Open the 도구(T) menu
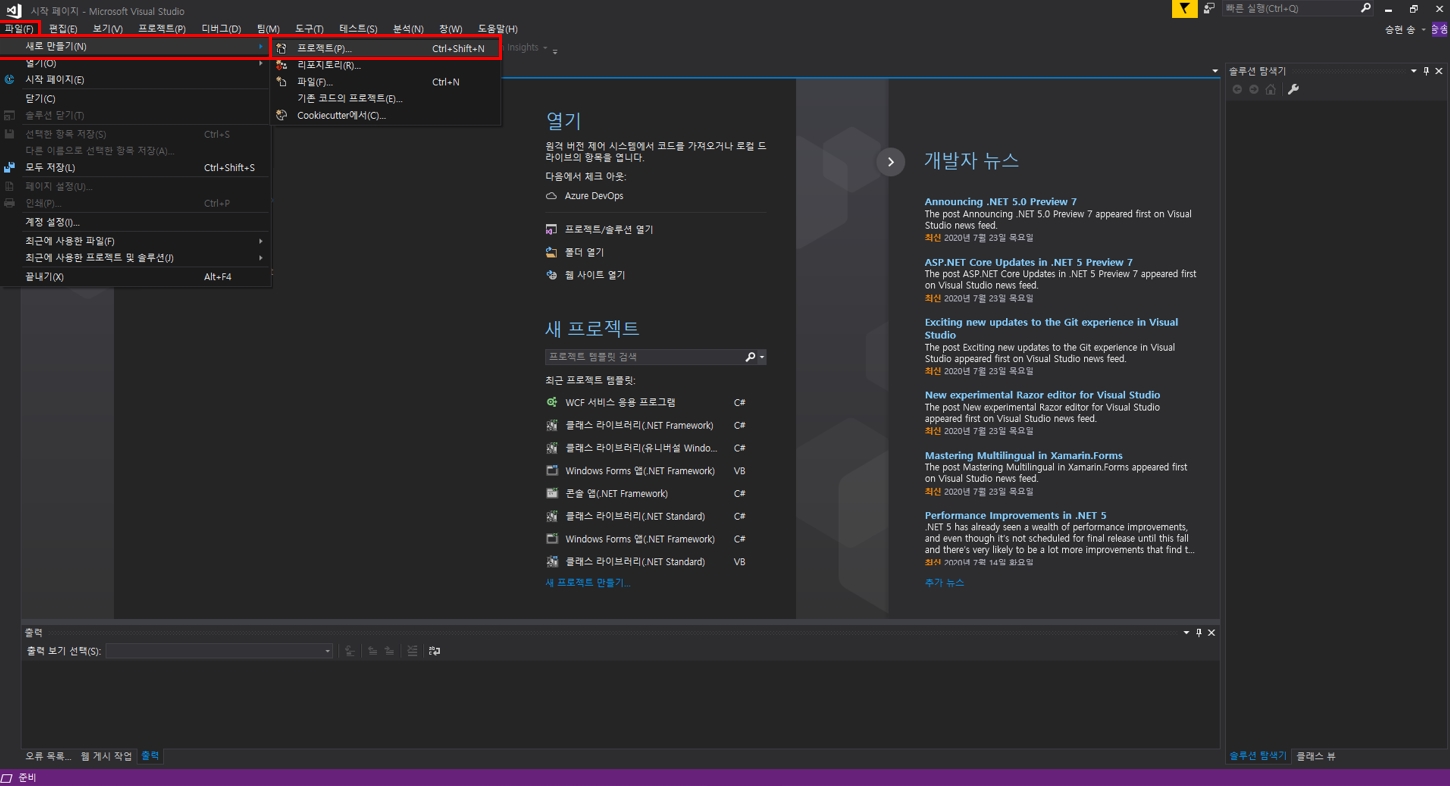 click(309, 29)
